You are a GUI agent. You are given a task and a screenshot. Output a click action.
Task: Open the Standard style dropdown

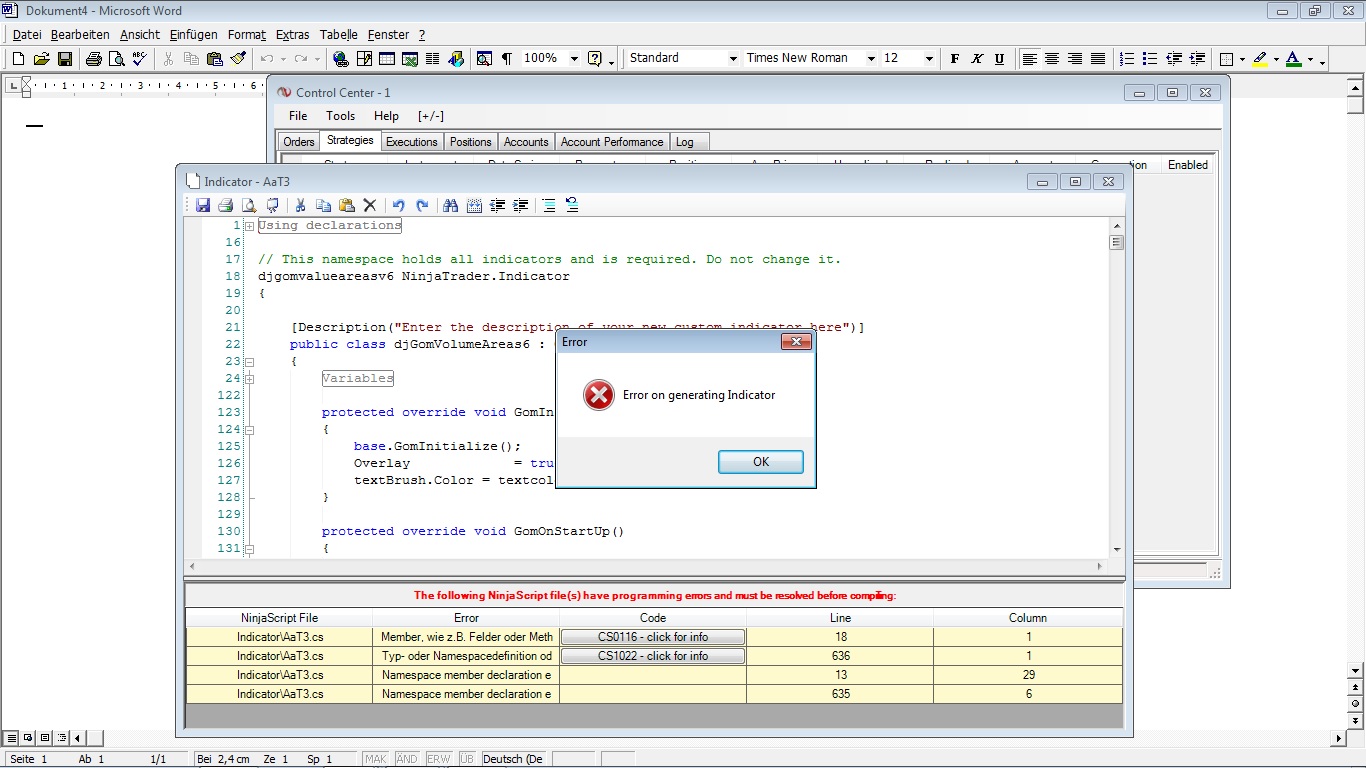pyautogui.click(x=733, y=59)
